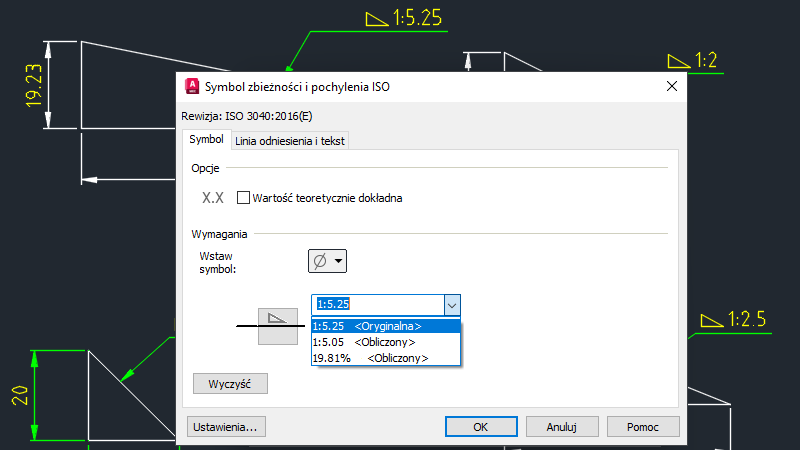
Task: Click the AutoCAD Mechanical dialog title icon
Action: [192, 86]
